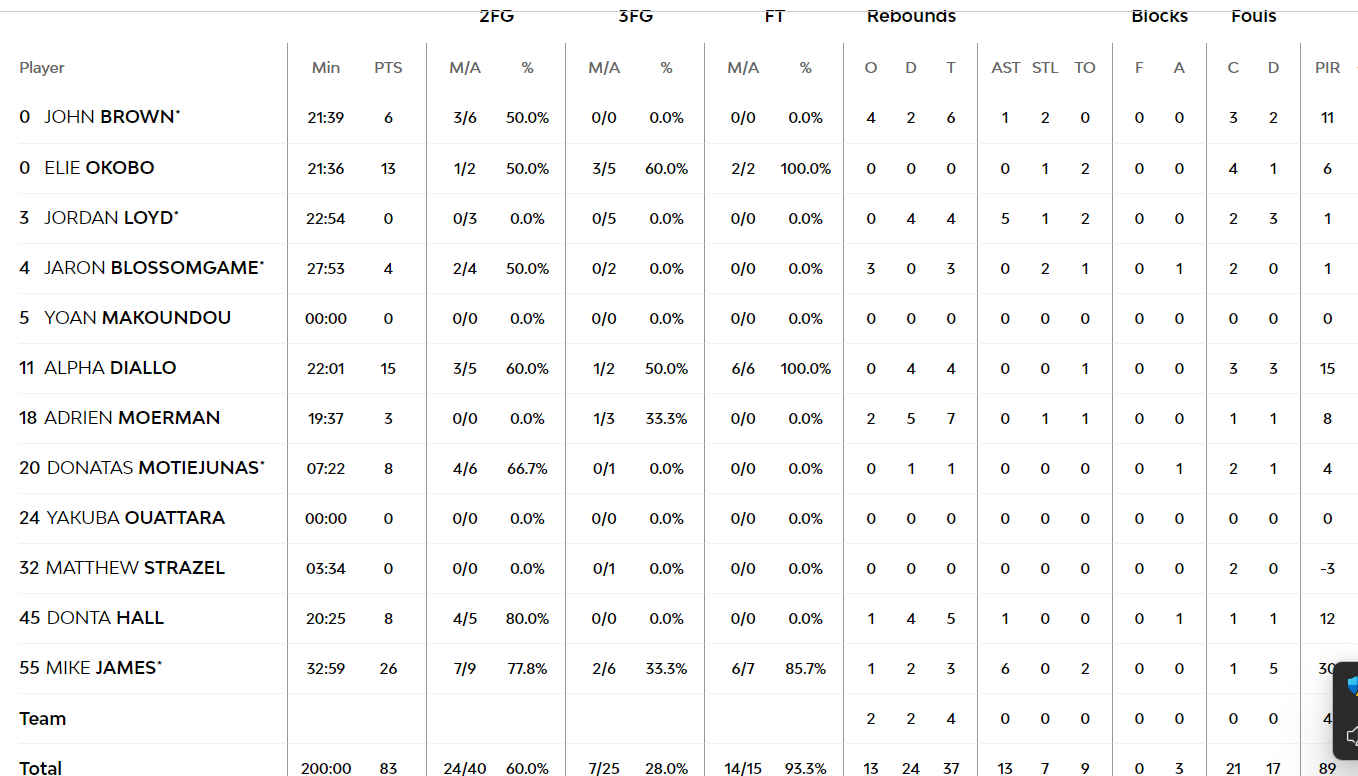The image size is (1358, 776).
Task: Select Elie Okobo player name
Action: pyautogui.click(x=99, y=168)
